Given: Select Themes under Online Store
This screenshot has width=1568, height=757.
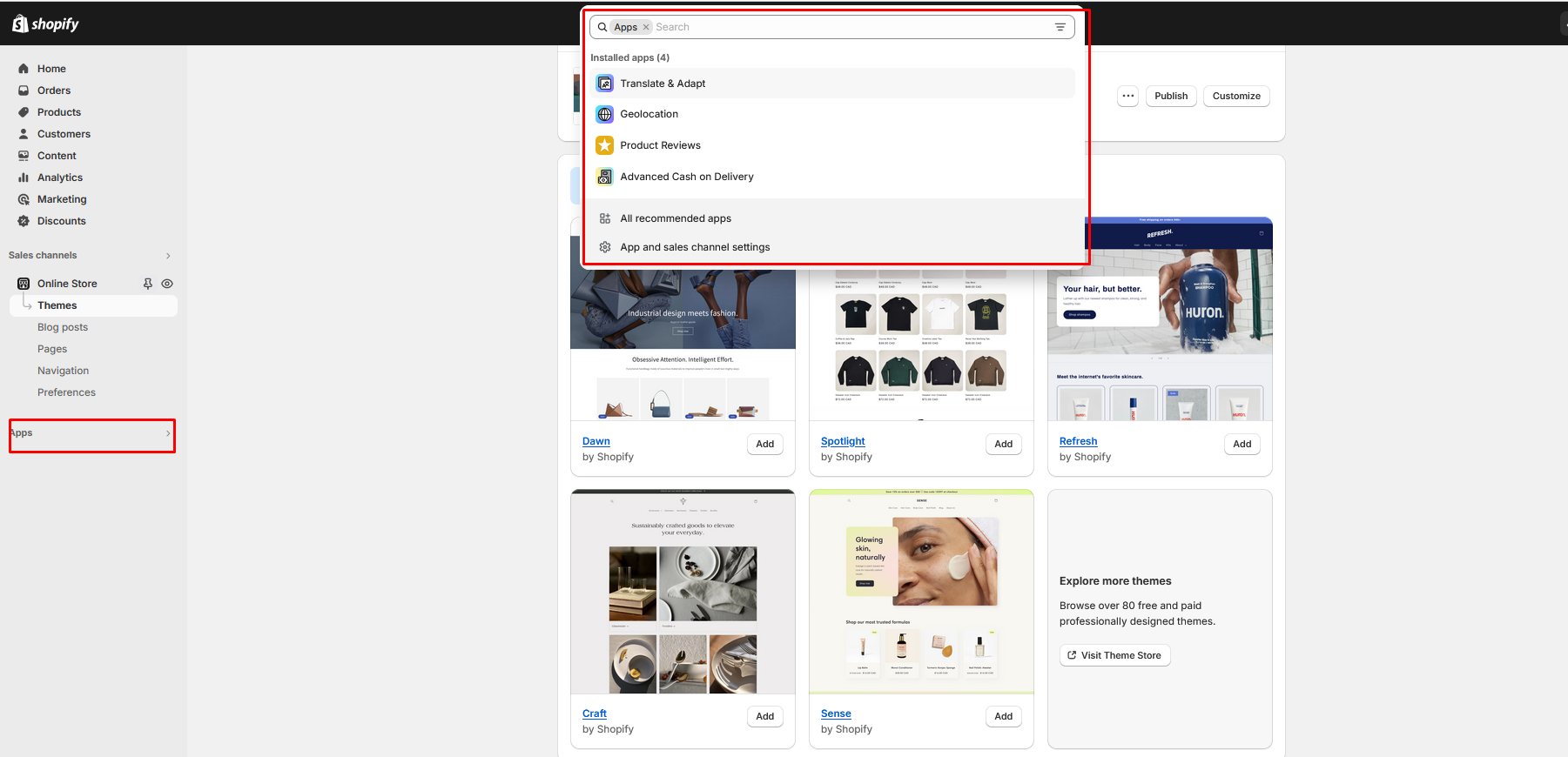Looking at the screenshot, I should 93,305.
